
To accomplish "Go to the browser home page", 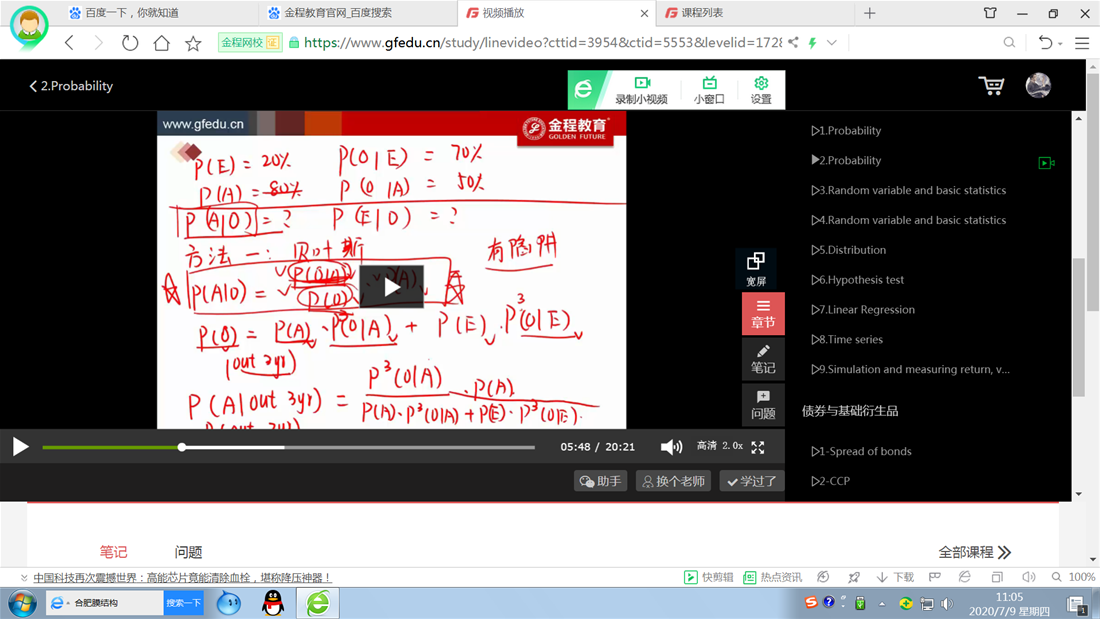I will click(161, 43).
